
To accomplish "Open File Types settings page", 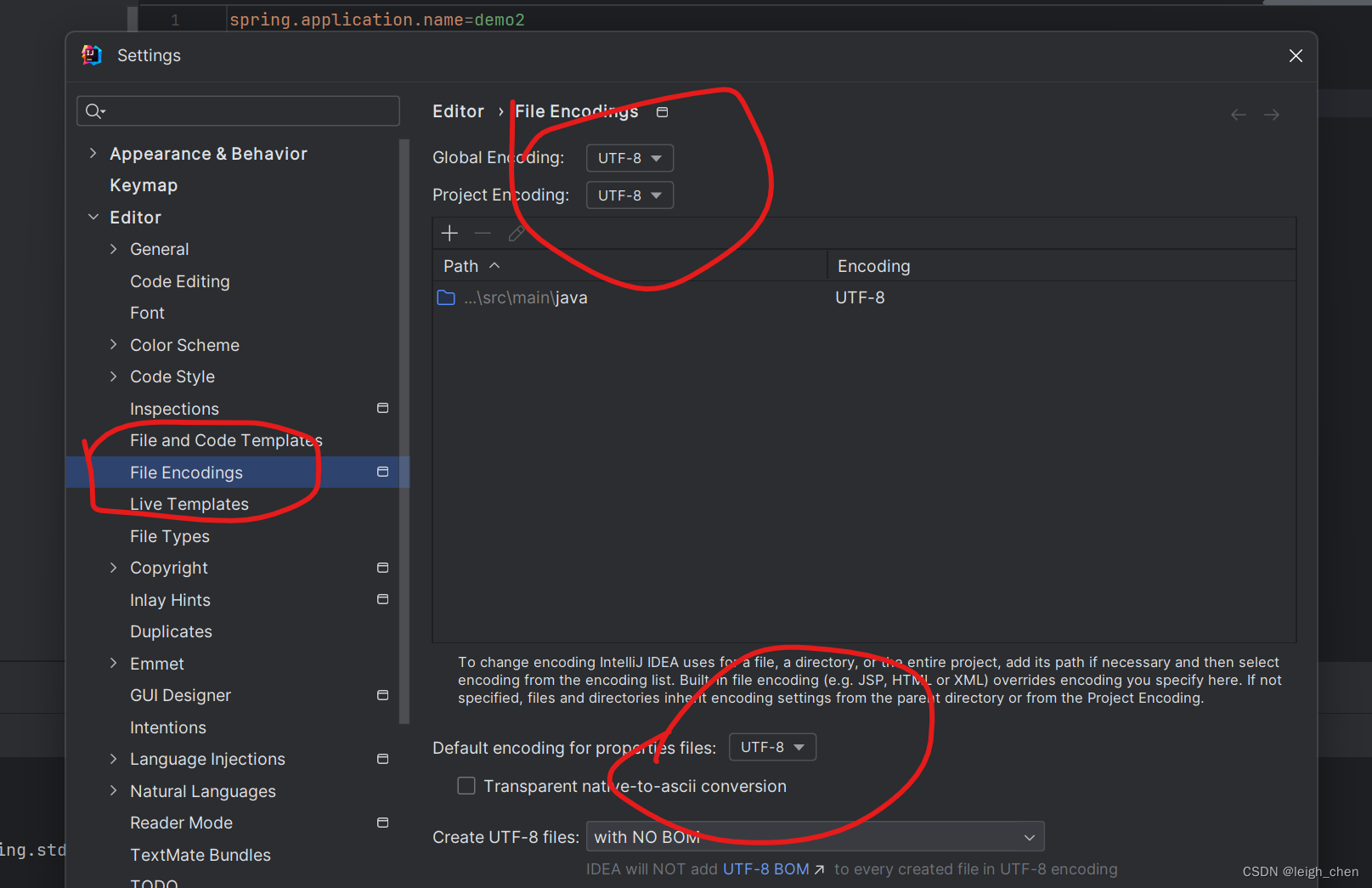I will tap(170, 536).
